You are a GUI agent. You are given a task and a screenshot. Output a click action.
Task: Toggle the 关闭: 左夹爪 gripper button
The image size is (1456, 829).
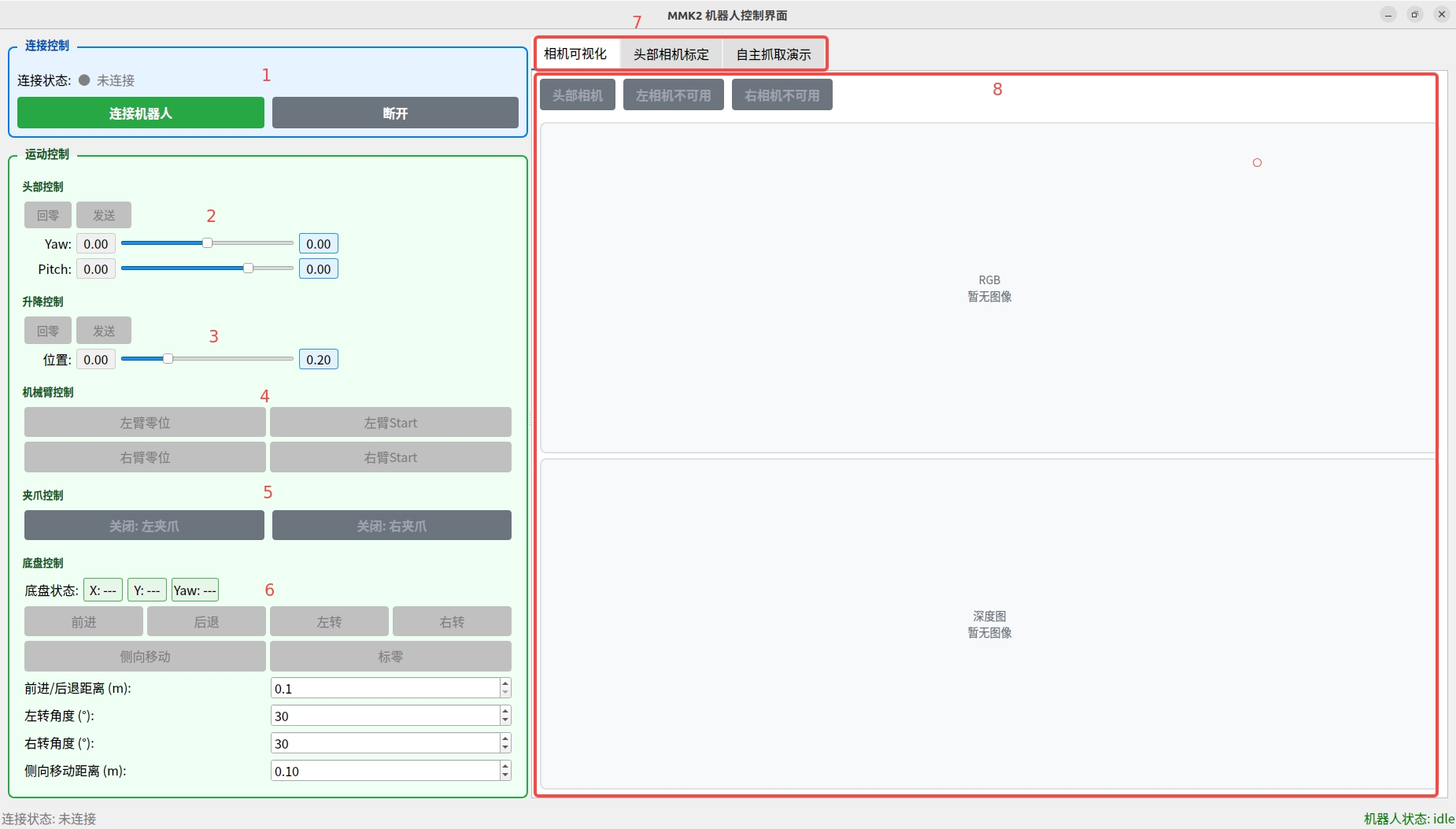[x=144, y=526]
